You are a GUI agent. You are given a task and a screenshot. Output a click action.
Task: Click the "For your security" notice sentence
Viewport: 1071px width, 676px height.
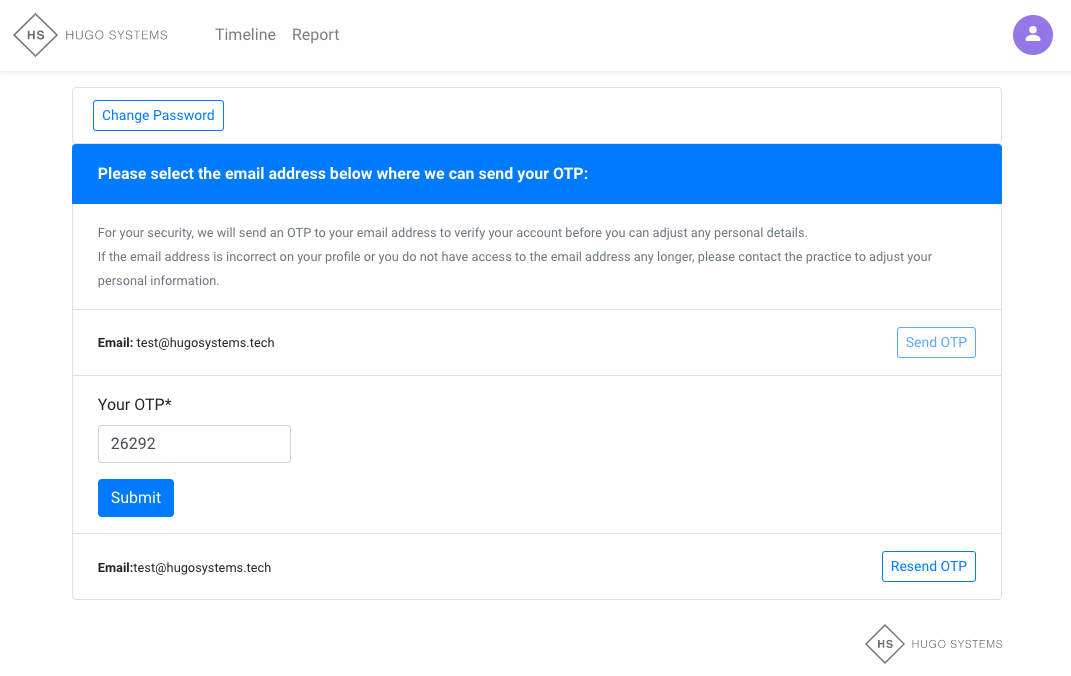coord(452,233)
